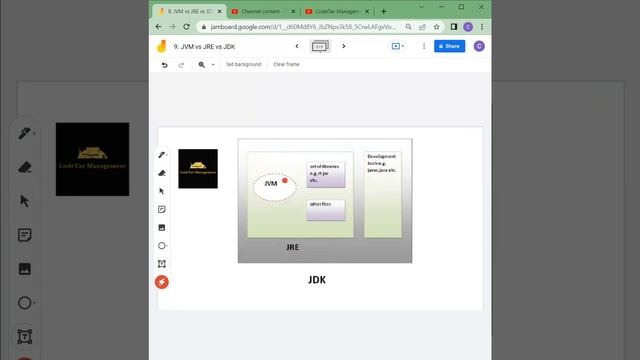Add a sticky note in Jamboard

162,209
